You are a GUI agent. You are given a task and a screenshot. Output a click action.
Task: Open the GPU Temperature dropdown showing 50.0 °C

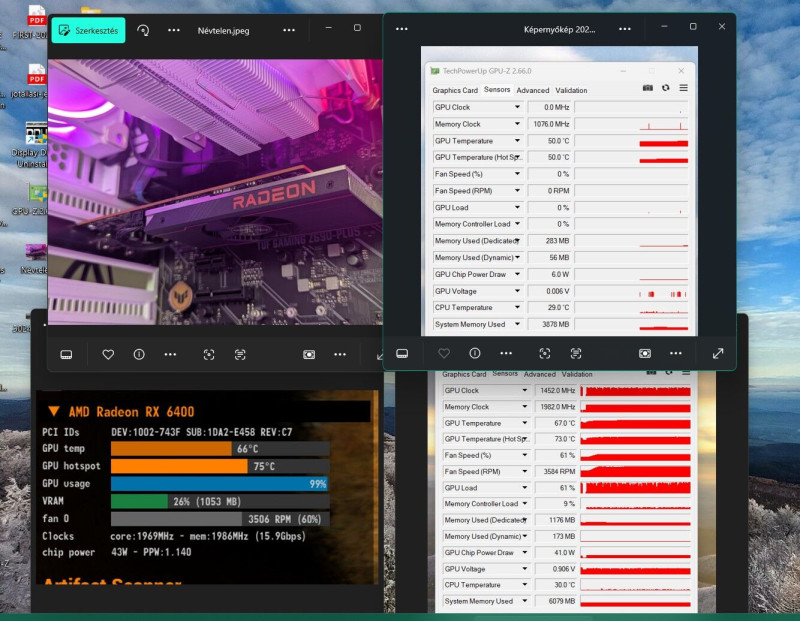pos(517,141)
